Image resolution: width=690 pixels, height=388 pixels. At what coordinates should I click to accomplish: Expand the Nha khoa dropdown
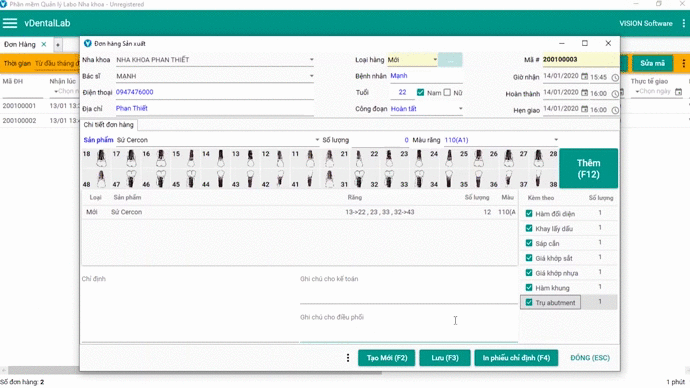pyautogui.click(x=312, y=59)
